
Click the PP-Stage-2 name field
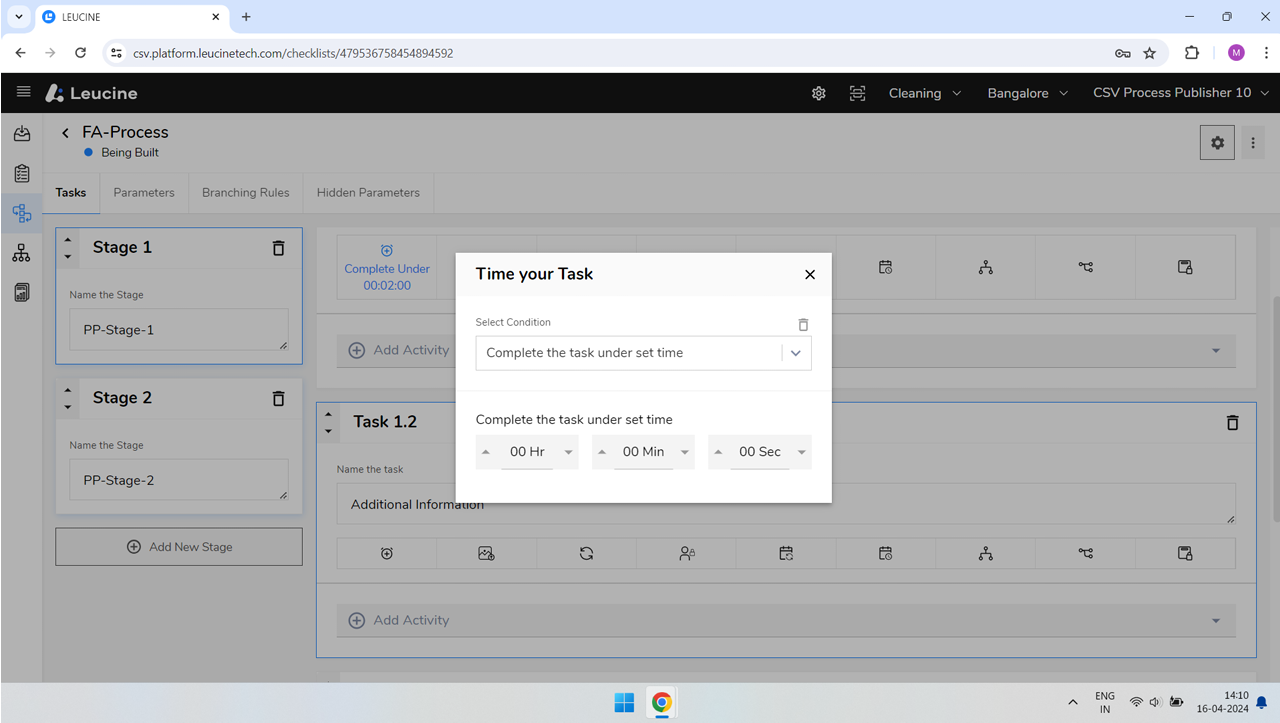(179, 480)
